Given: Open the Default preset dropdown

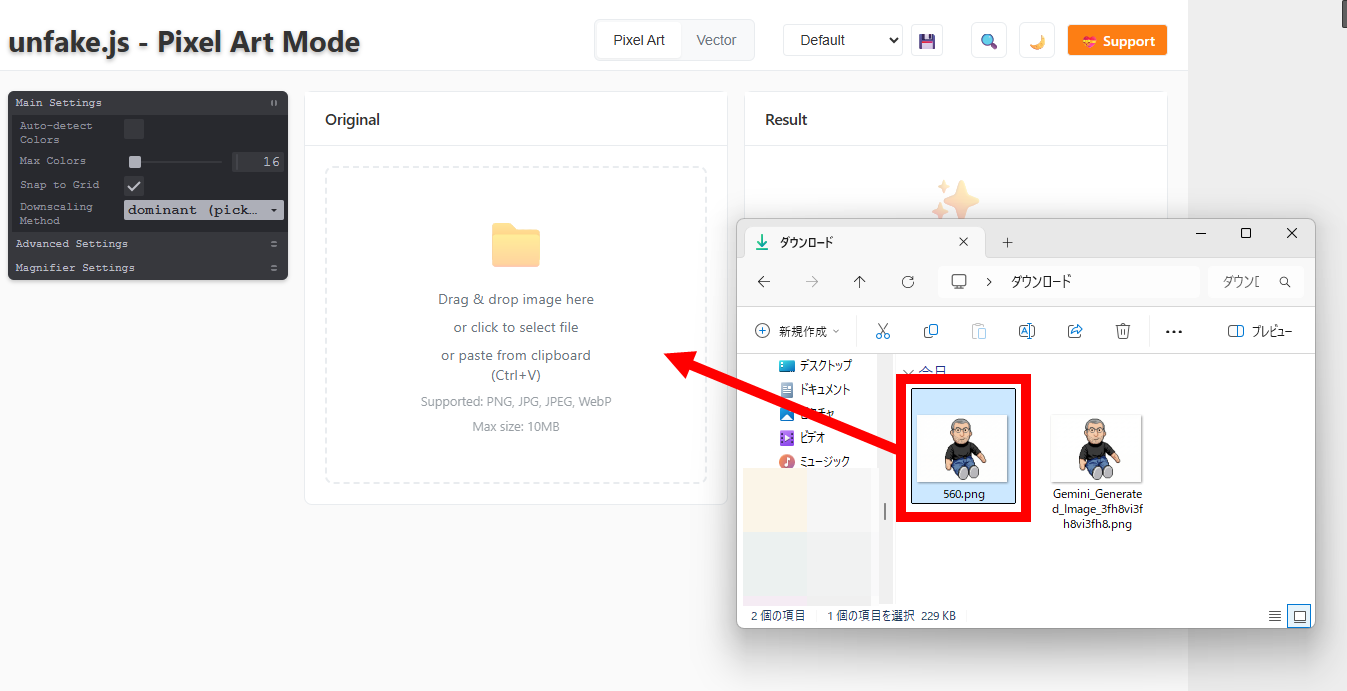Looking at the screenshot, I should pyautogui.click(x=843, y=40).
